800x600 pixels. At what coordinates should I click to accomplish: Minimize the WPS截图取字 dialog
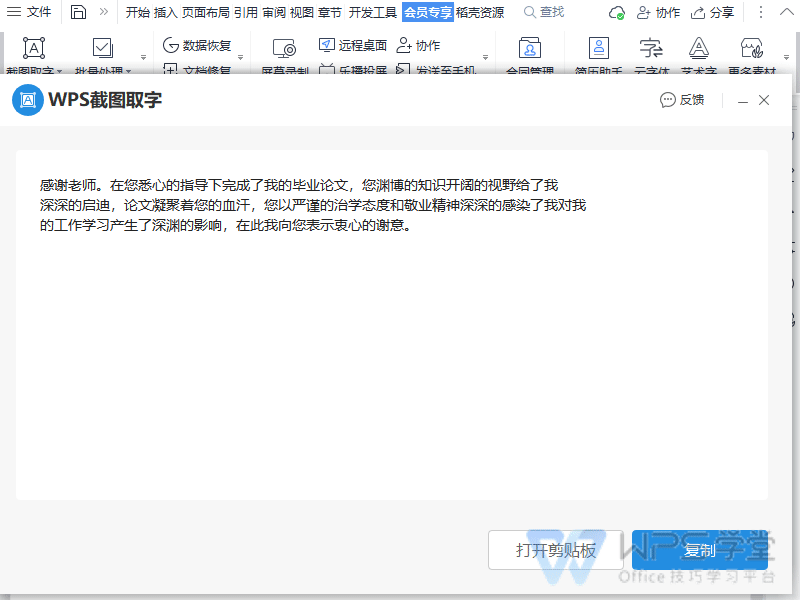point(743,101)
